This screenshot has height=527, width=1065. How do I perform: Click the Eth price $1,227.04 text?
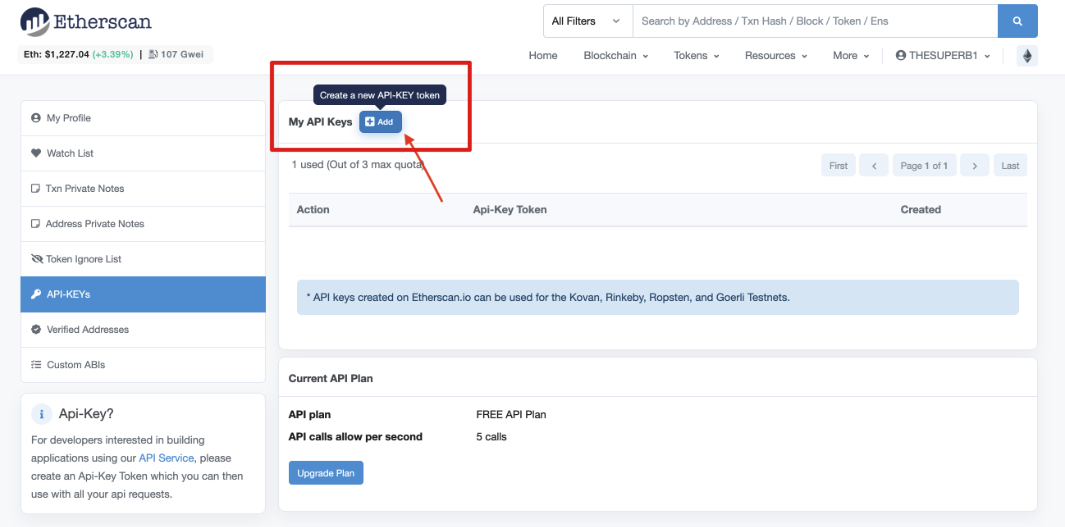(56, 55)
